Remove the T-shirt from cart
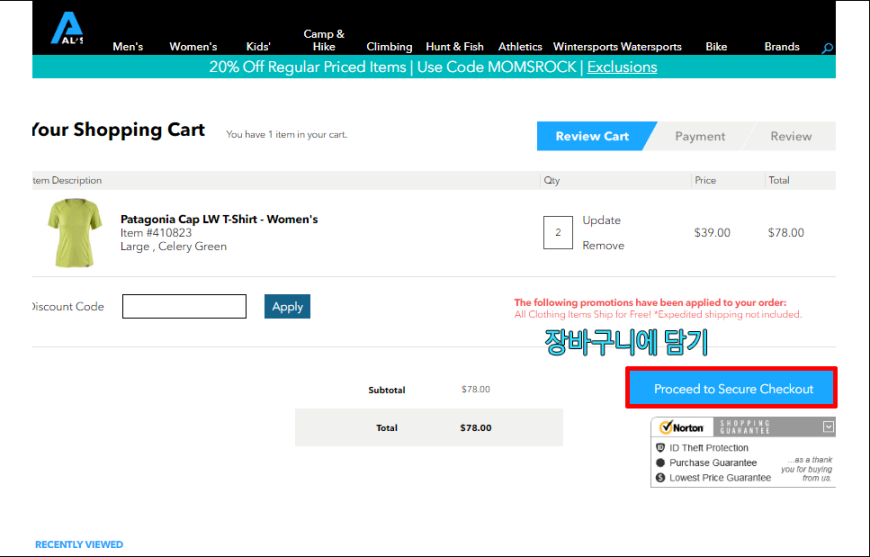Image resolution: width=870 pixels, height=557 pixels. click(x=603, y=245)
